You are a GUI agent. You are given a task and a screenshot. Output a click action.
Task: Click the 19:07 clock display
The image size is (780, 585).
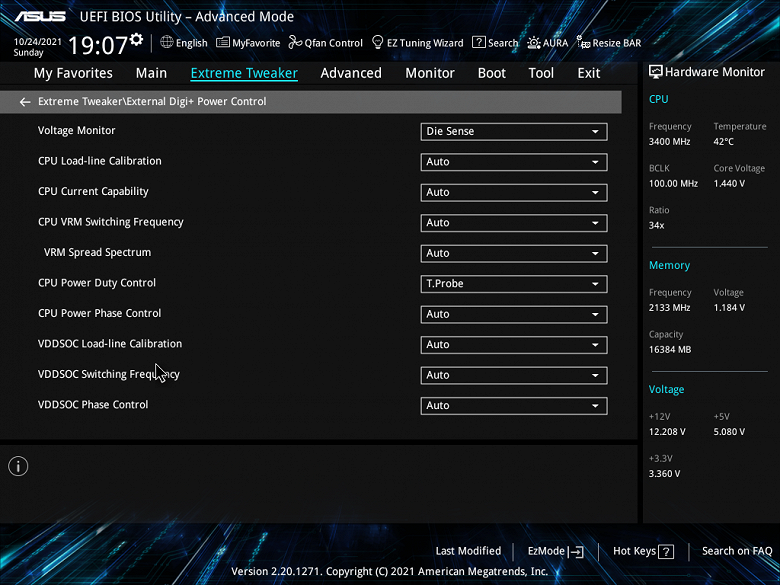(98, 45)
